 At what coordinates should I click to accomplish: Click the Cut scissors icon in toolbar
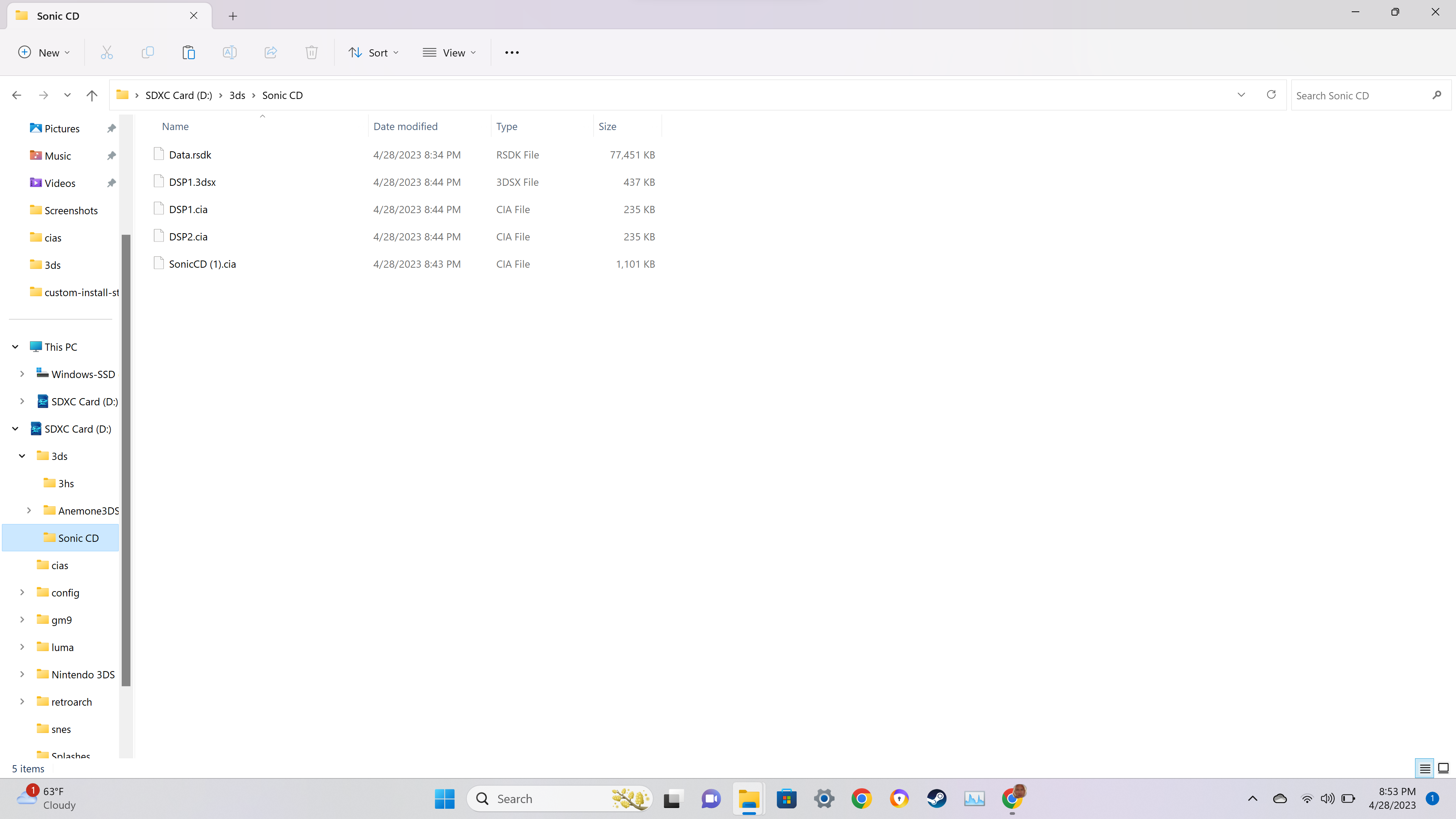point(107,53)
